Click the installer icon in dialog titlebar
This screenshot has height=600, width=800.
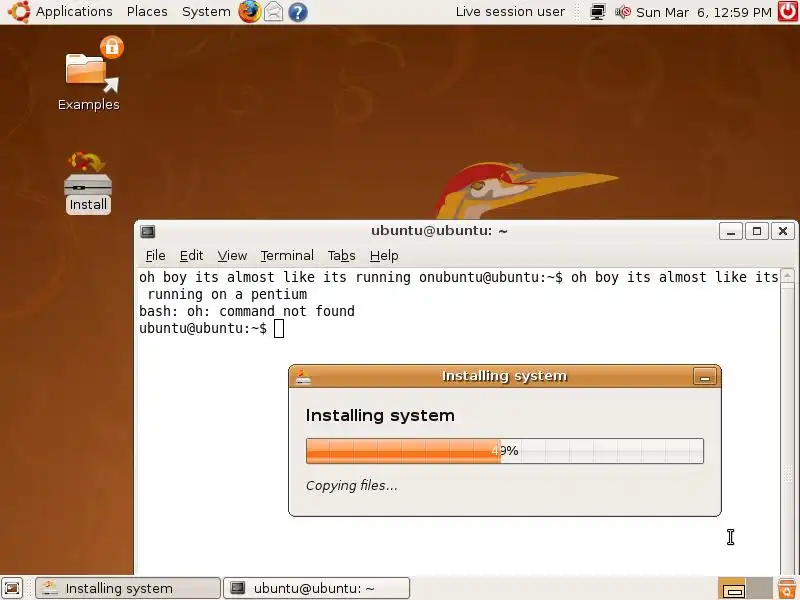coord(303,377)
